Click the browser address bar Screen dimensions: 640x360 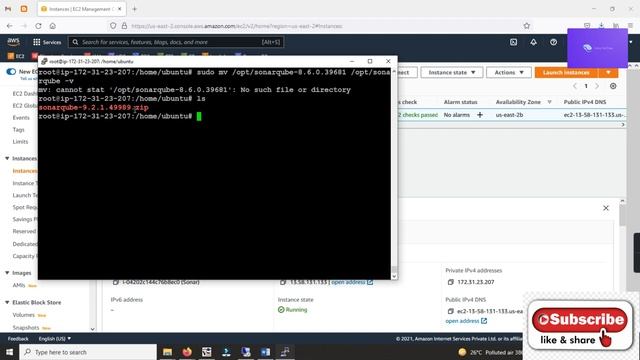click(x=318, y=26)
